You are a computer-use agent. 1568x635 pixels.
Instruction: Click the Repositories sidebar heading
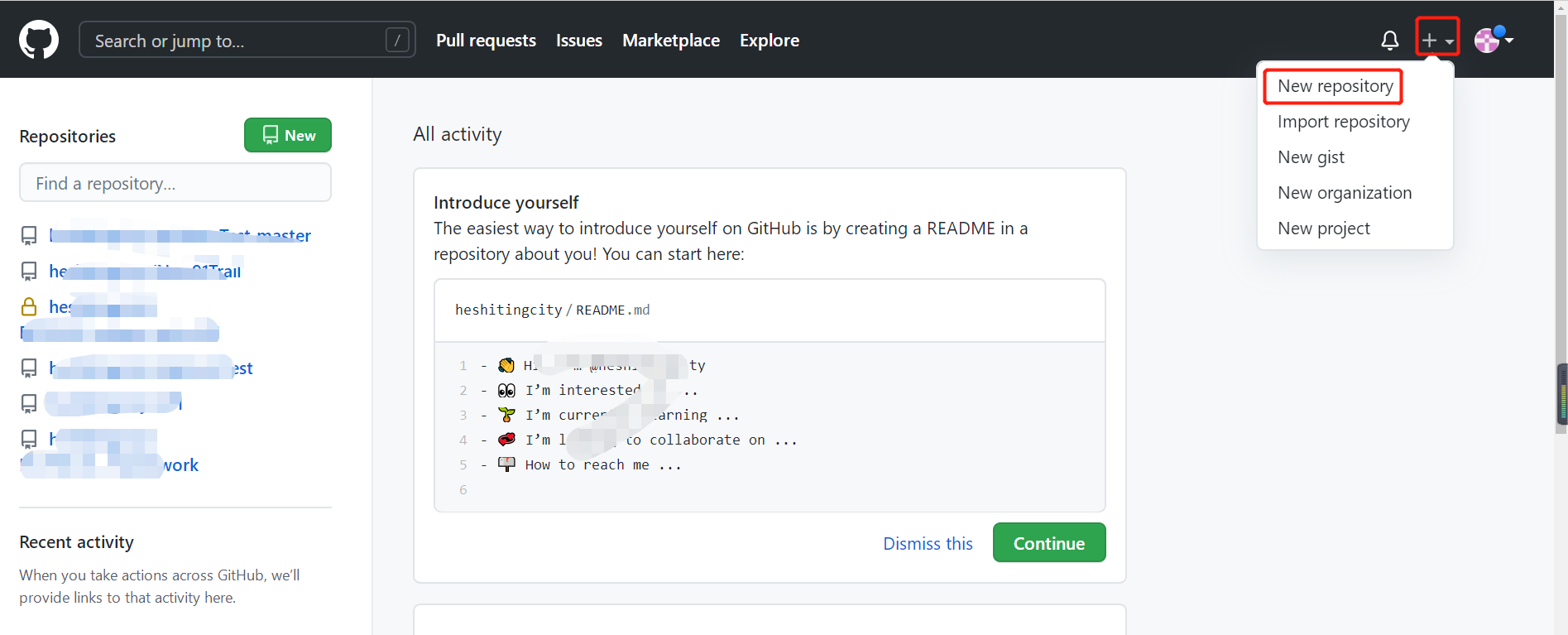(x=68, y=137)
